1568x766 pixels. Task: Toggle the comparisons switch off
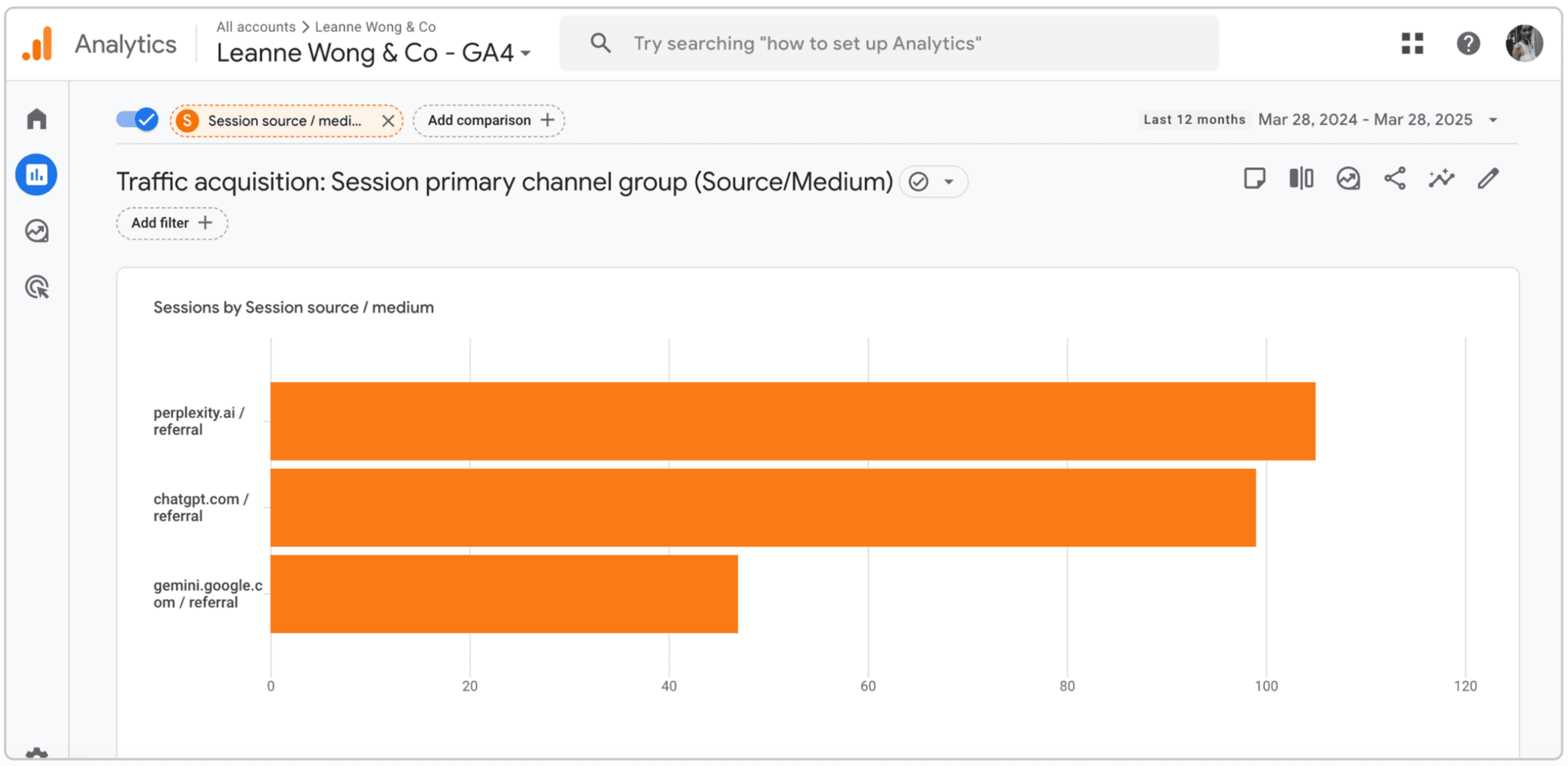pos(138,119)
